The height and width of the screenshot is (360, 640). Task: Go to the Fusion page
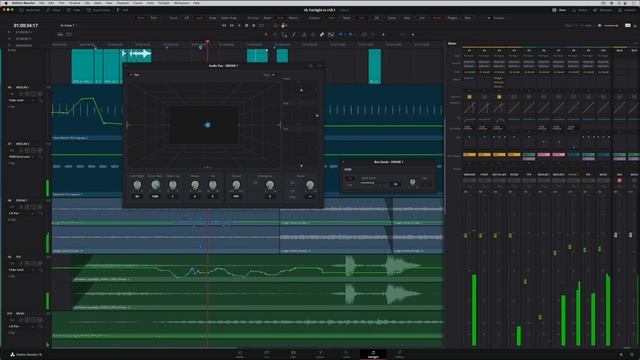[x=320, y=354]
